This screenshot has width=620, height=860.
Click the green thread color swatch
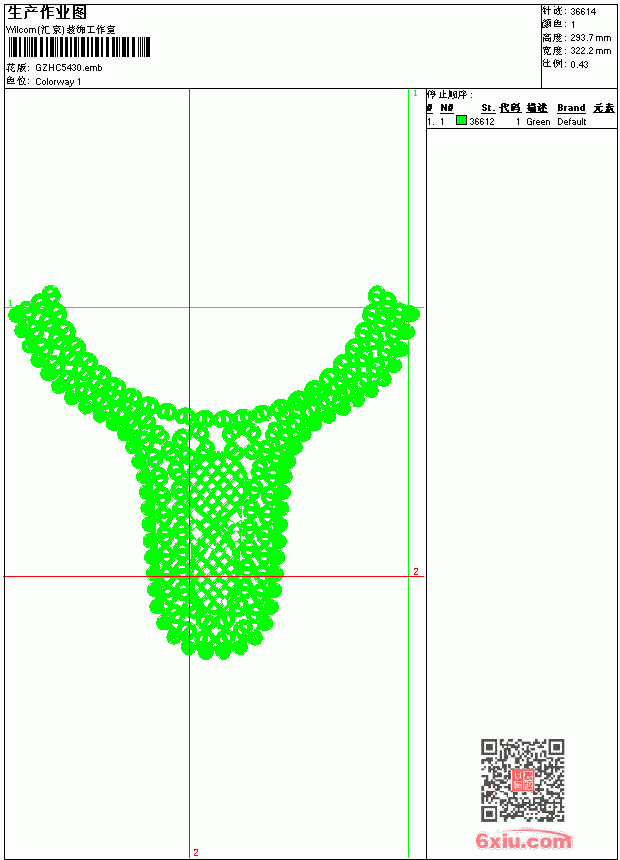pyautogui.click(x=461, y=121)
